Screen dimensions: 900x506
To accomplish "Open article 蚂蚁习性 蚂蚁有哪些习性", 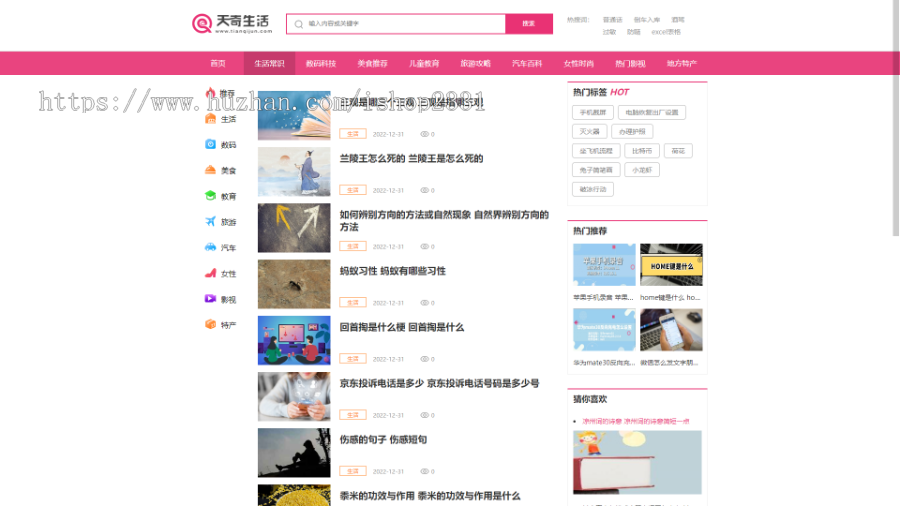I will click(393, 271).
